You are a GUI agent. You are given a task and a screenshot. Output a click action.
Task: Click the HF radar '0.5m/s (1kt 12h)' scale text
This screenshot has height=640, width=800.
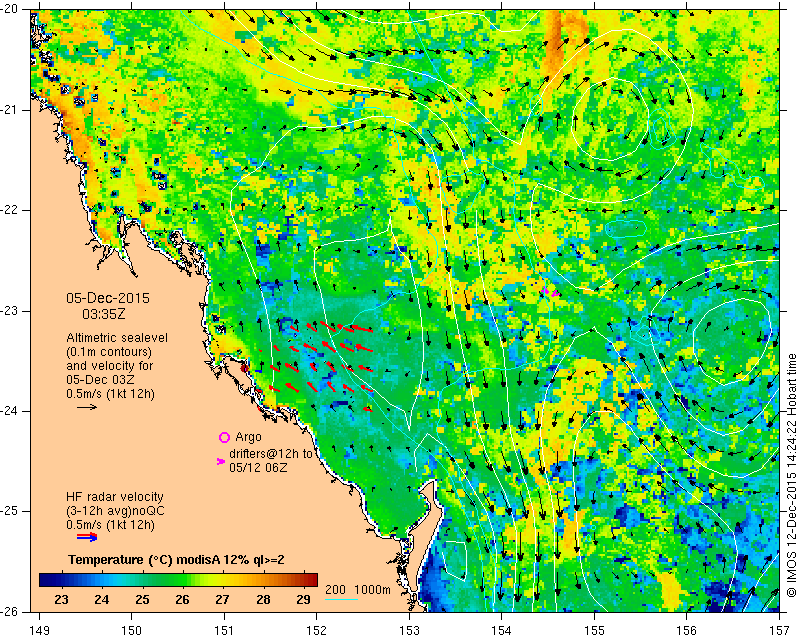point(110,525)
